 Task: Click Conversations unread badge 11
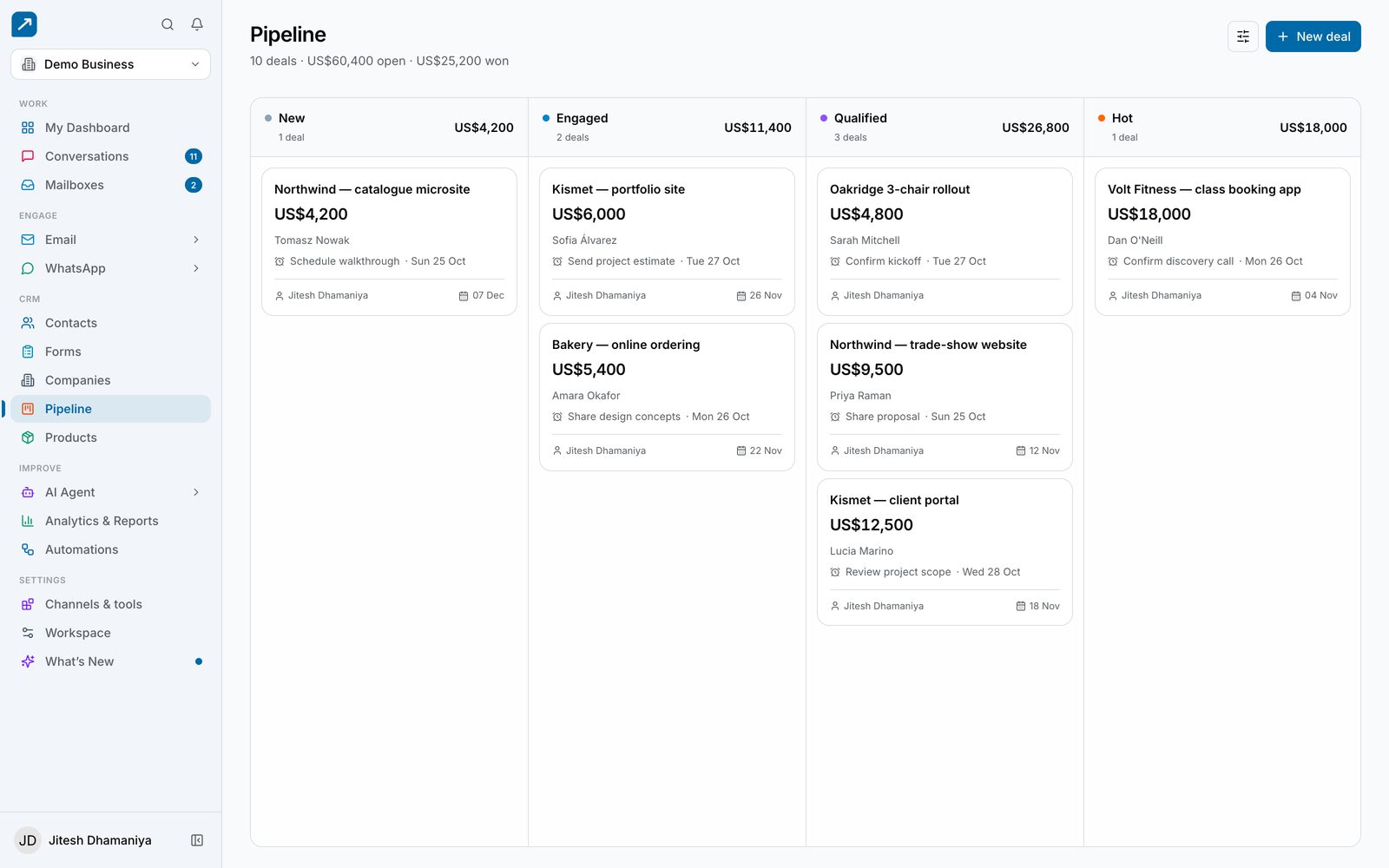pyautogui.click(x=194, y=156)
